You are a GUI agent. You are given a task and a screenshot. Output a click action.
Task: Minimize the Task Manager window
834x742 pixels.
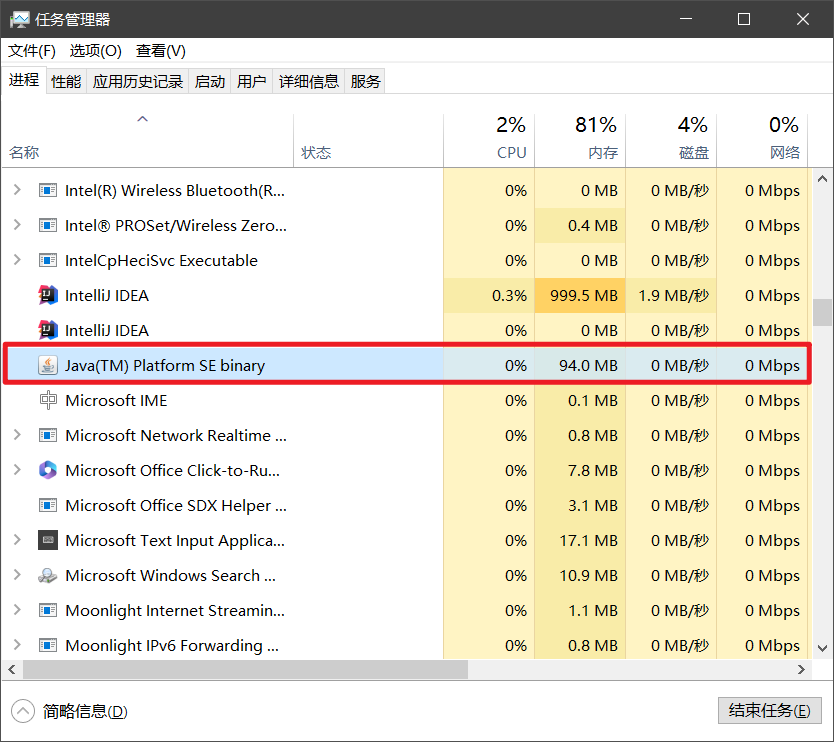686,19
